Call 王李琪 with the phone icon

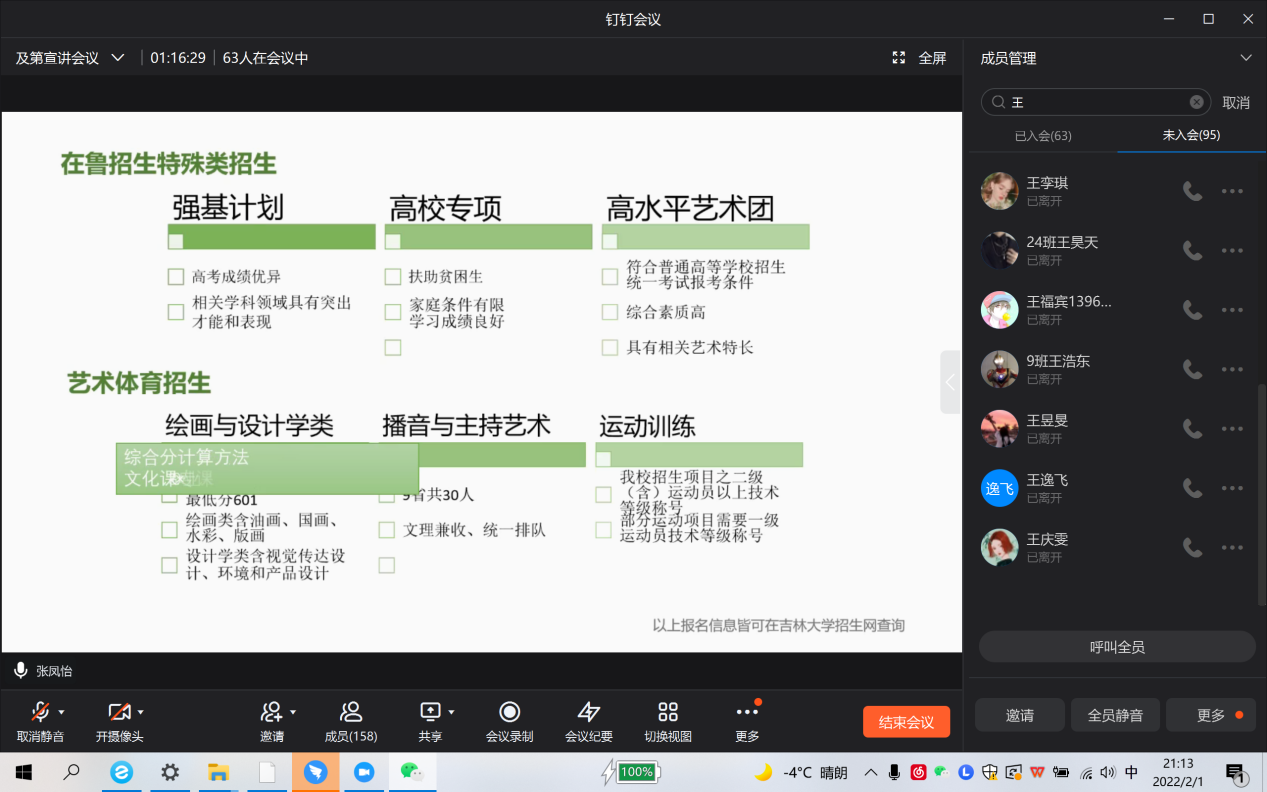pyautogui.click(x=1192, y=191)
